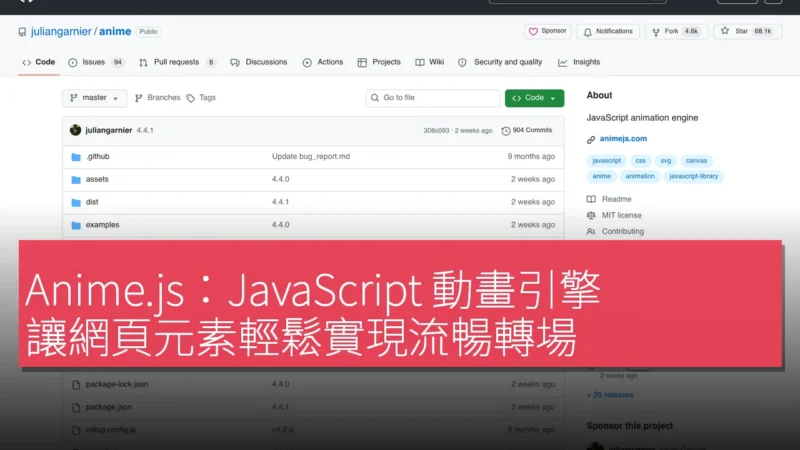Go to the Discussions tab
This screenshot has height=450, width=800.
click(x=259, y=62)
